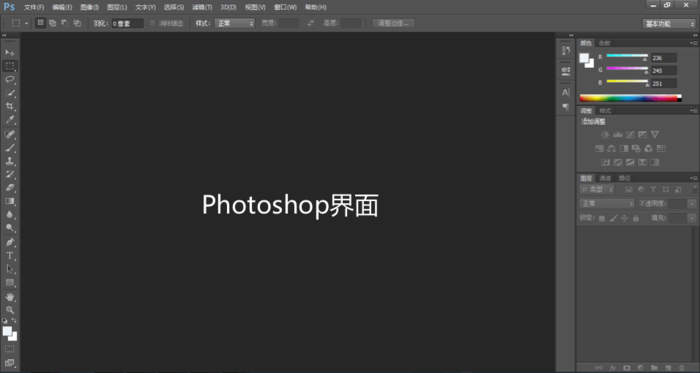This screenshot has width=700, height=373.
Task: Click foreground color swatch in toolbox
Action: tap(7, 331)
